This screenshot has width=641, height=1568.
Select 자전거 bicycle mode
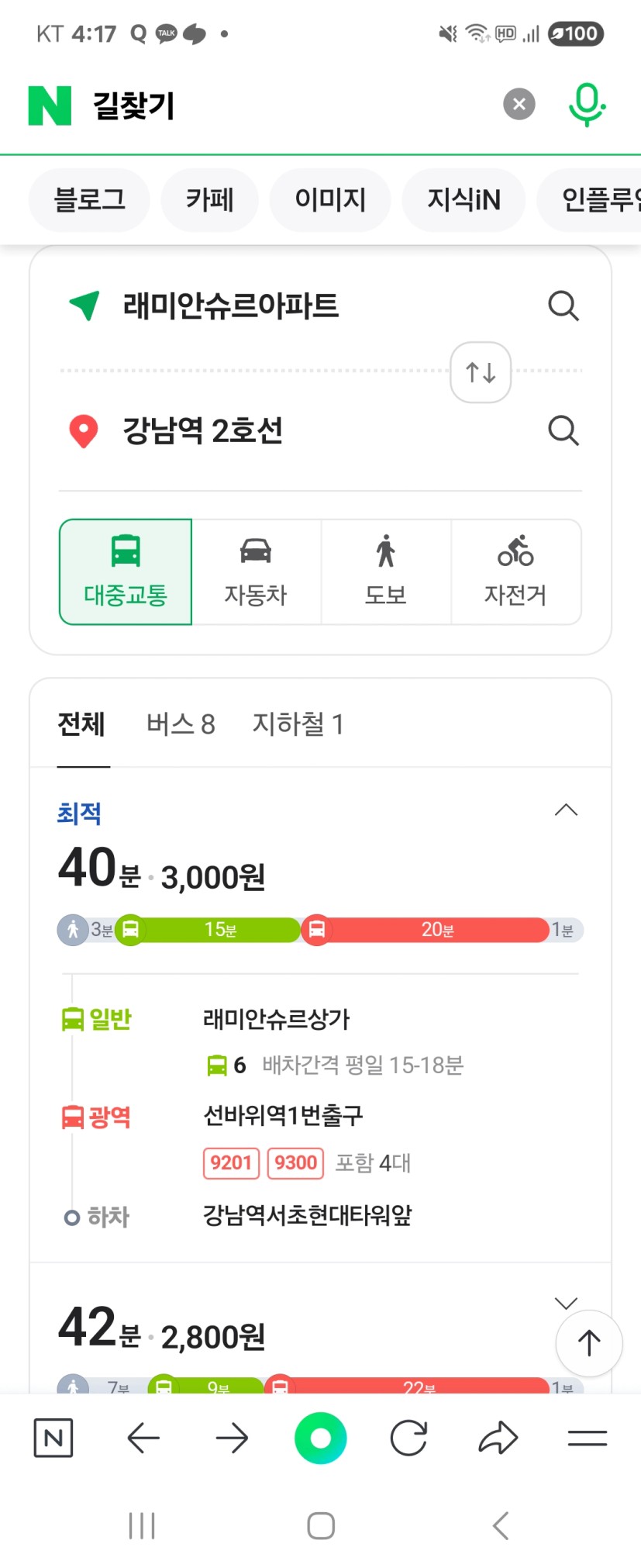tap(516, 572)
